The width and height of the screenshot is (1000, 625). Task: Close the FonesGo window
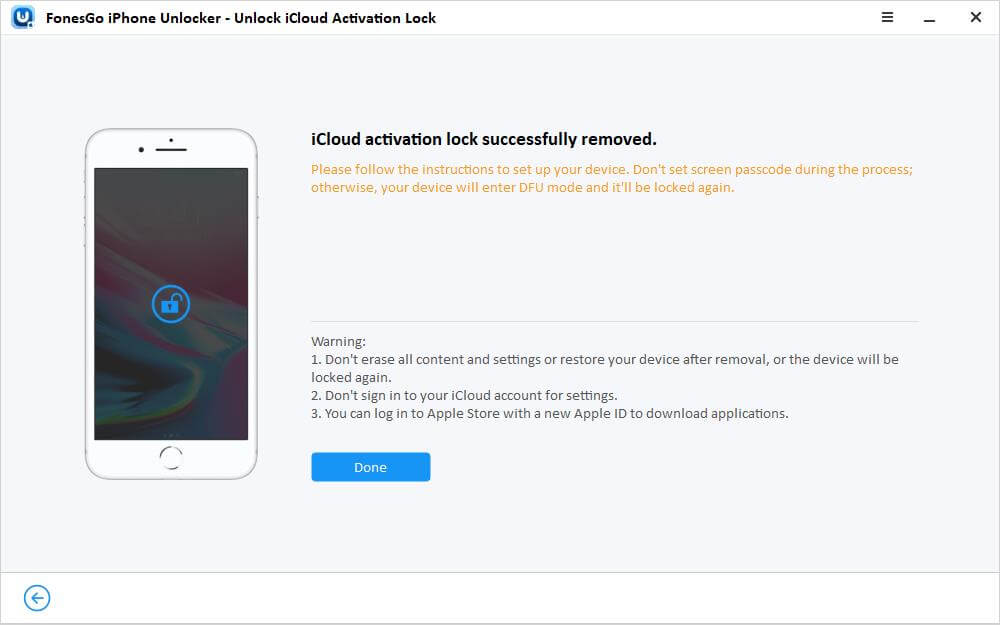point(975,17)
